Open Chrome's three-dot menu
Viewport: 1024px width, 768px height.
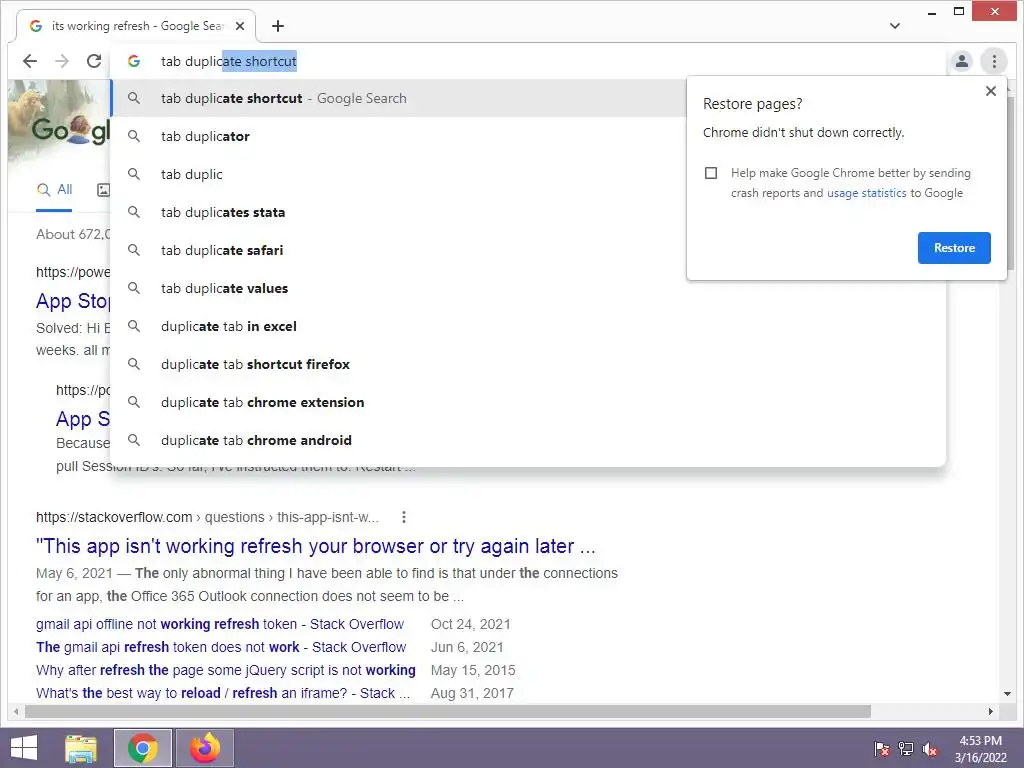coord(994,61)
